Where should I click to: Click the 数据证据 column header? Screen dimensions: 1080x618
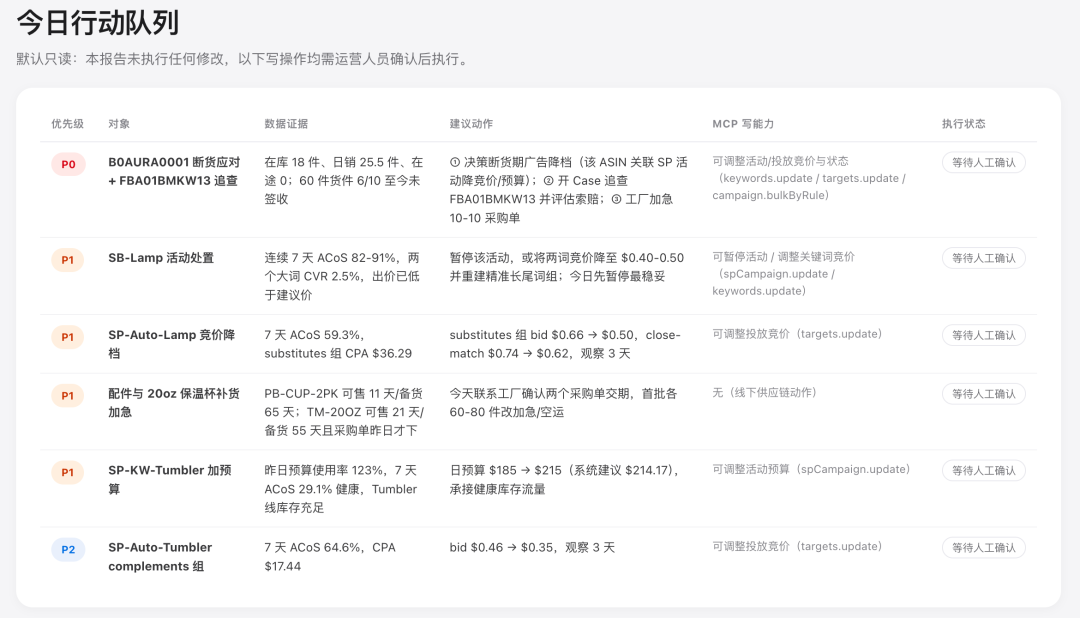[x=286, y=124]
